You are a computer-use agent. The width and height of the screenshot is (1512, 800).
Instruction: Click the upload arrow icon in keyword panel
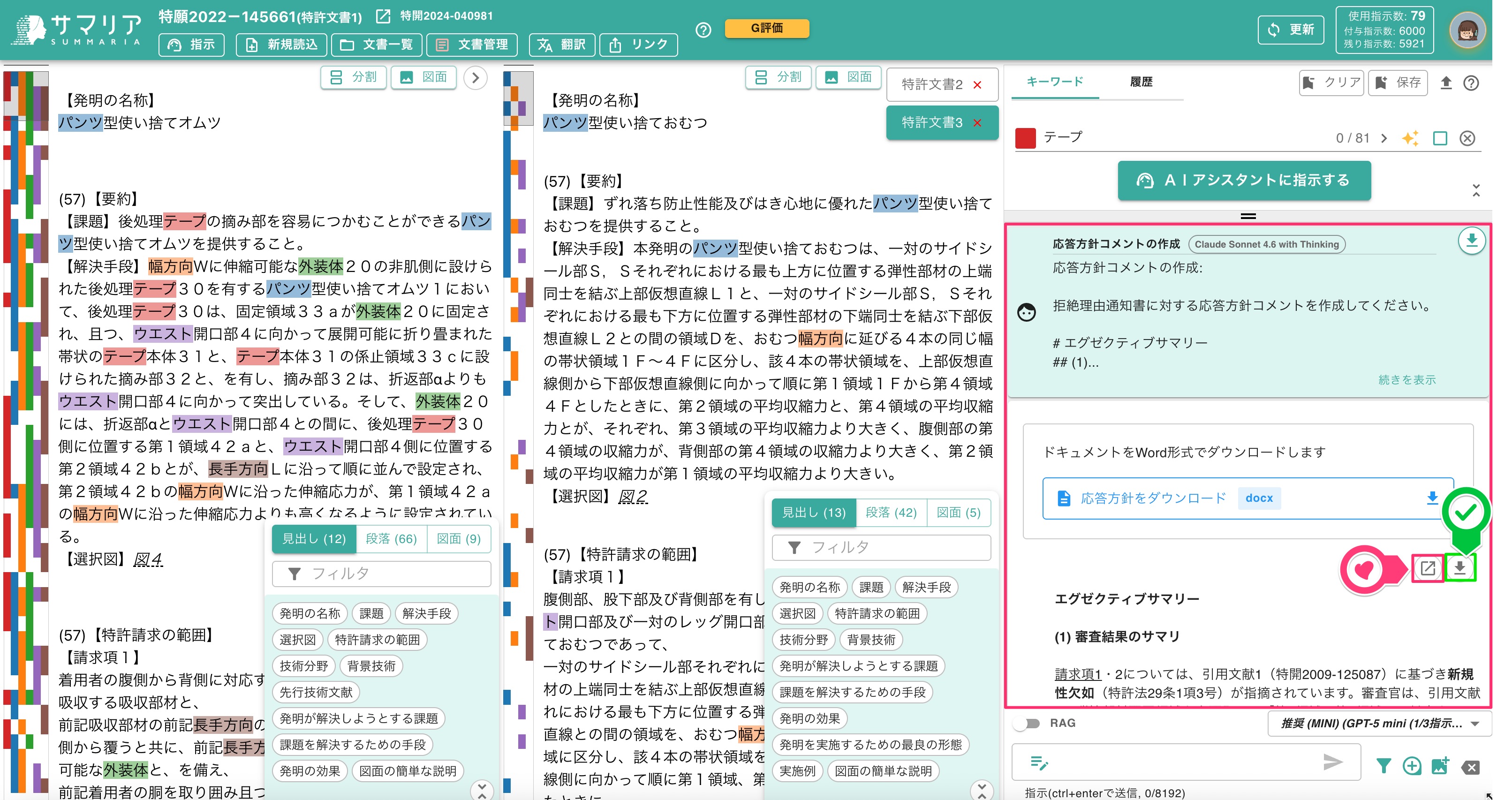tap(1446, 83)
